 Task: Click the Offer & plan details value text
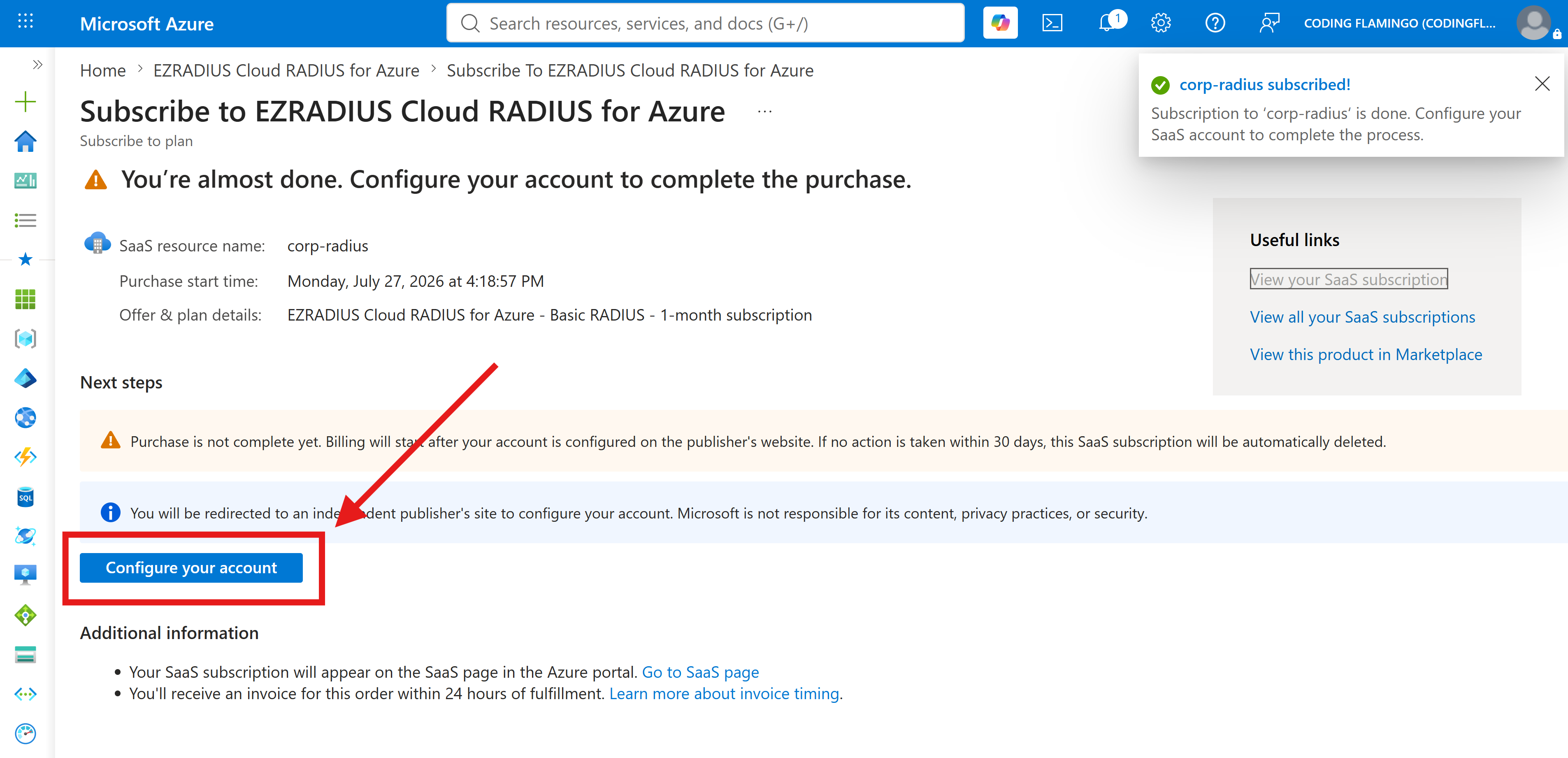pos(549,315)
